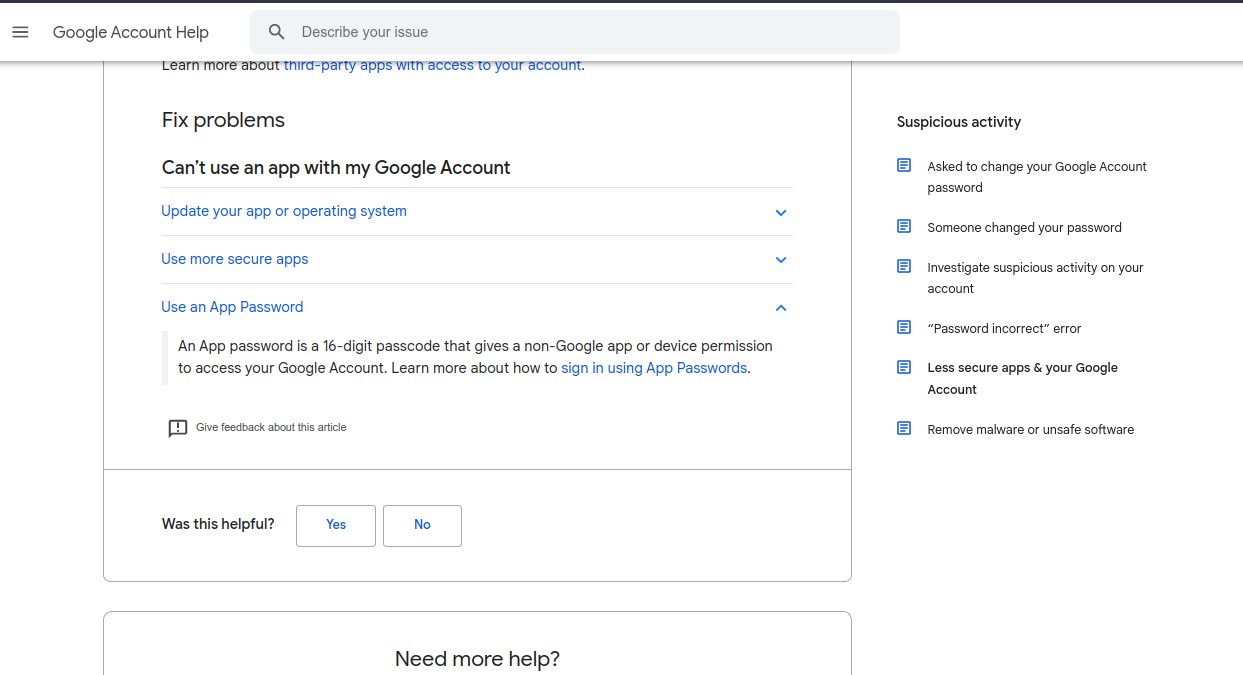This screenshot has height=675, width=1243.
Task: Click the search magnifier icon
Action: (277, 32)
